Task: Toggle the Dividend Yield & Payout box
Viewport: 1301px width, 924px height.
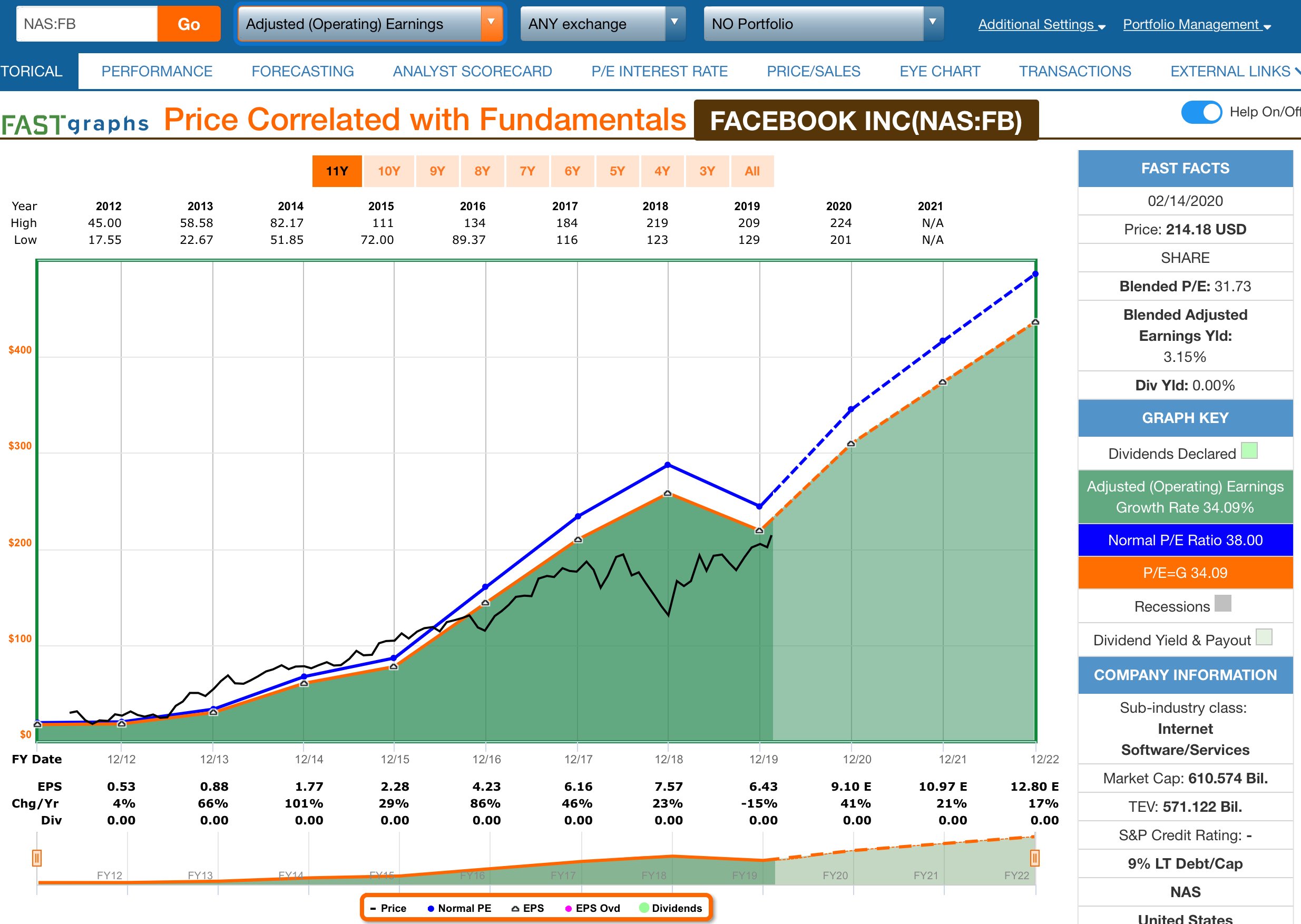Action: (x=1264, y=637)
